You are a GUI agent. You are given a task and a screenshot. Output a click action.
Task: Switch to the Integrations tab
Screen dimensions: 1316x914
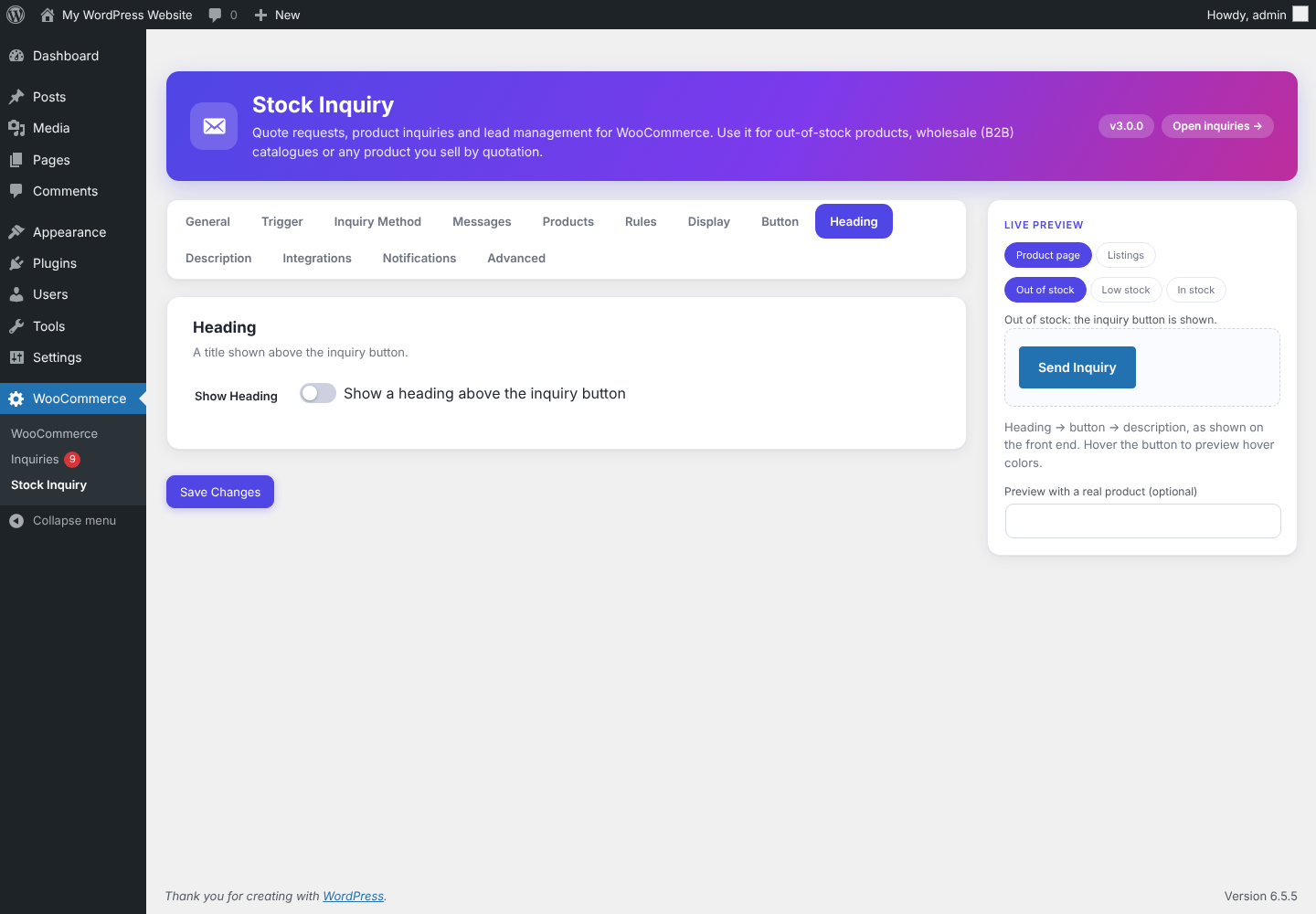pos(317,258)
